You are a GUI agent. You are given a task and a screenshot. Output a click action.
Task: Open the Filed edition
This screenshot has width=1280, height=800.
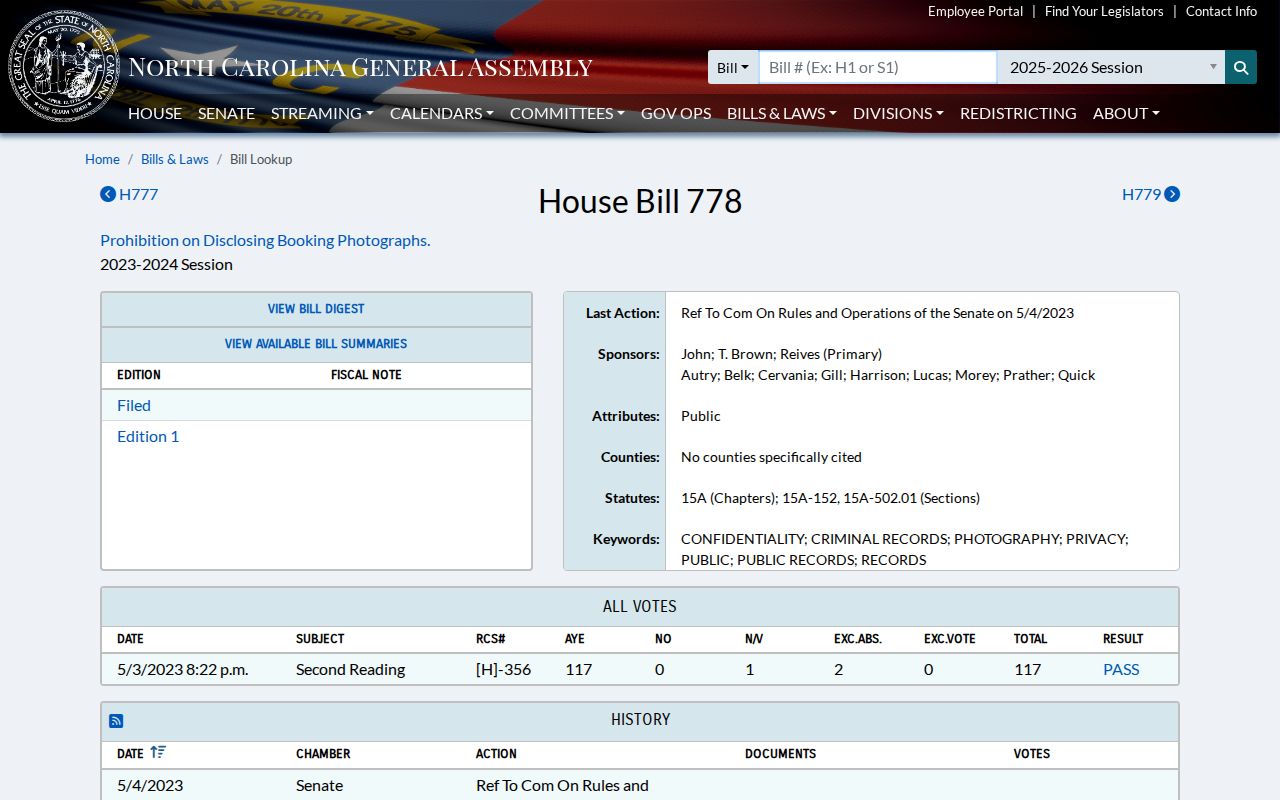(x=134, y=405)
